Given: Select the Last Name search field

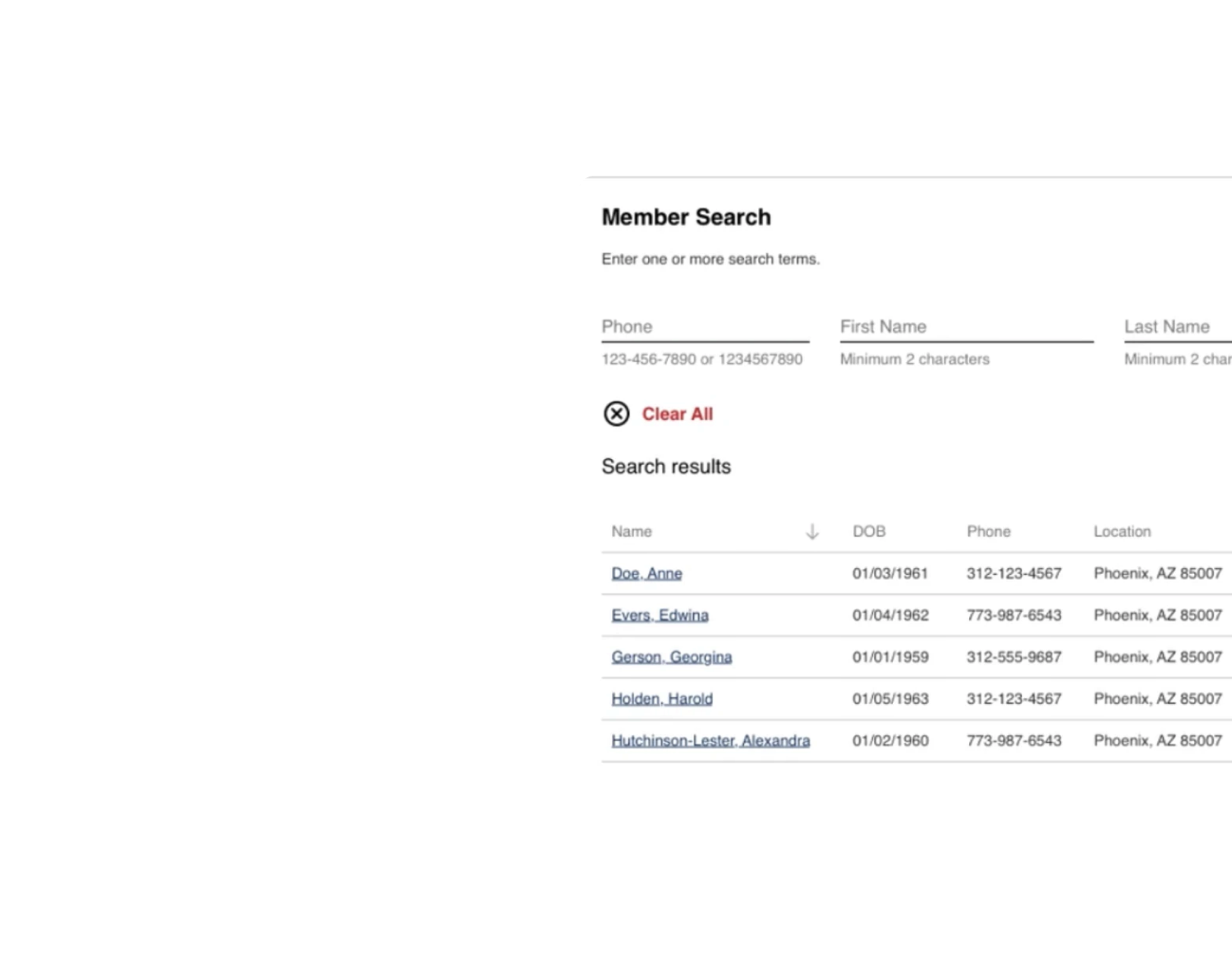Looking at the screenshot, I should pyautogui.click(x=1176, y=327).
